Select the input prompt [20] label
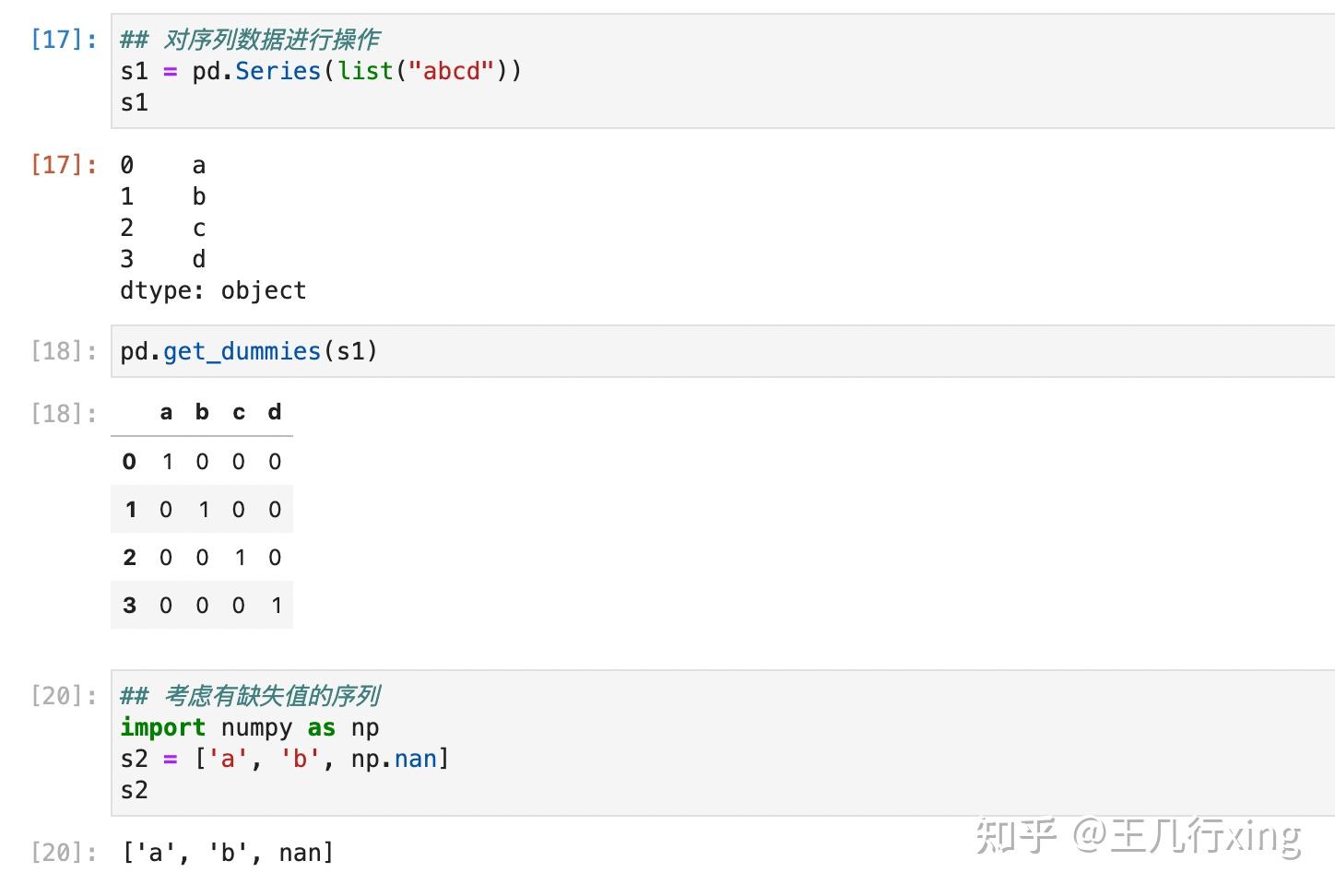Screen dimensions: 1335x896 click(64, 695)
